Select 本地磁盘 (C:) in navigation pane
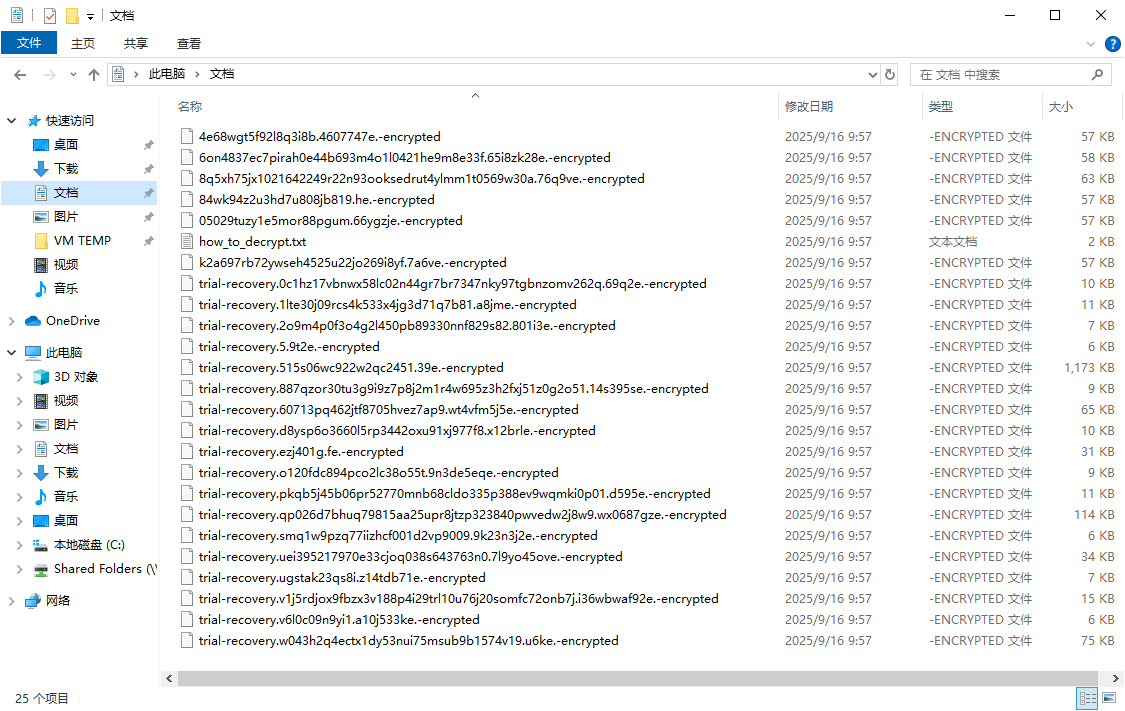 [x=89, y=545]
